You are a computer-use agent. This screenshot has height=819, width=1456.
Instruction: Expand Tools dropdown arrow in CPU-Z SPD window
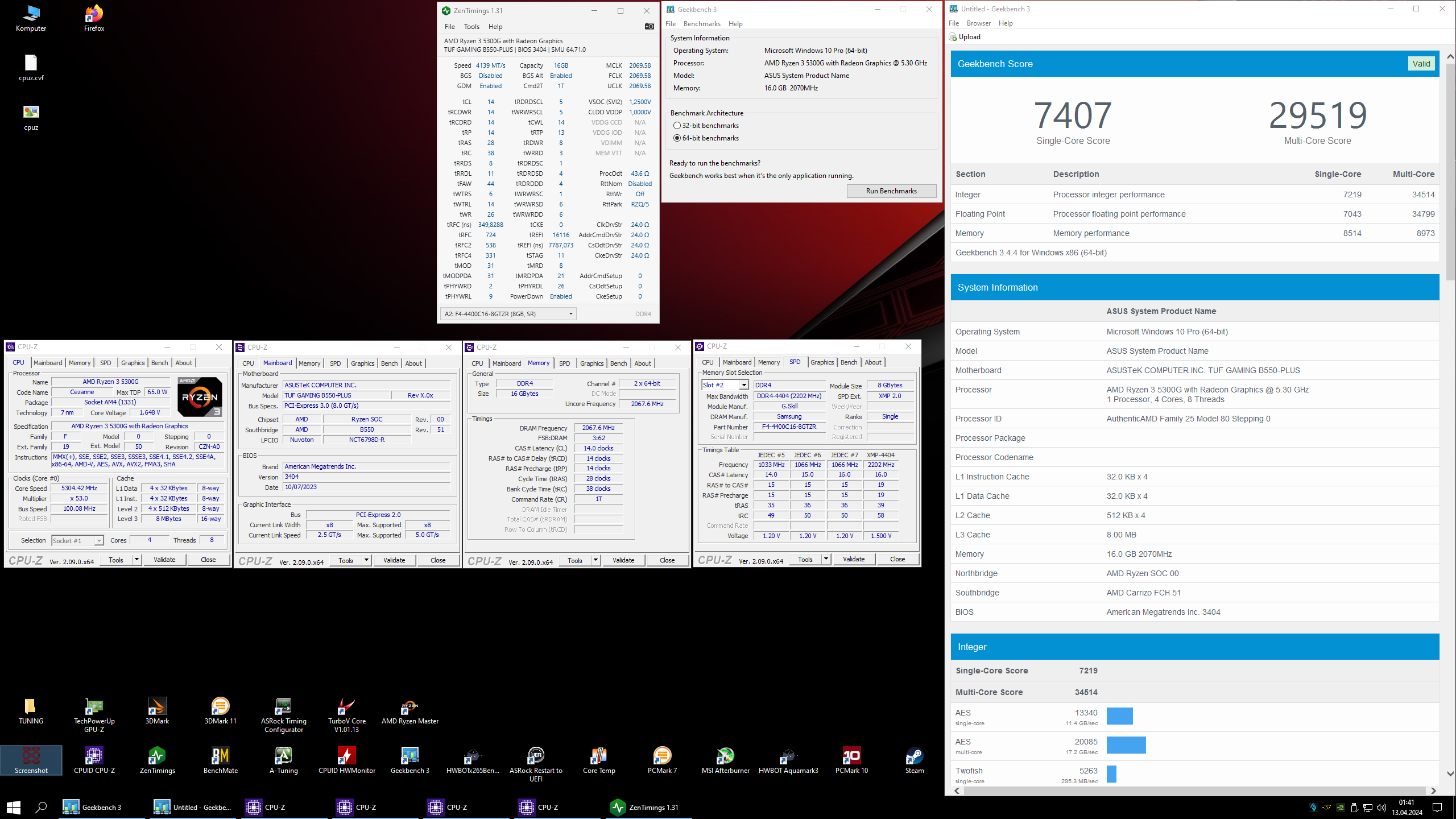tap(826, 559)
